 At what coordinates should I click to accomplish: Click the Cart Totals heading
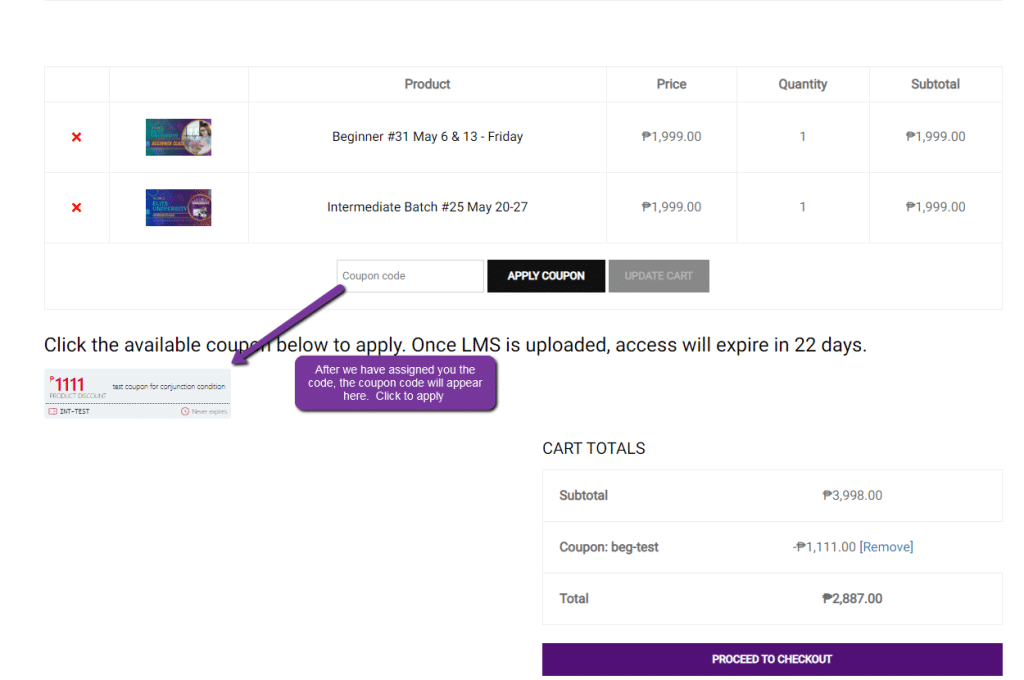coord(593,448)
